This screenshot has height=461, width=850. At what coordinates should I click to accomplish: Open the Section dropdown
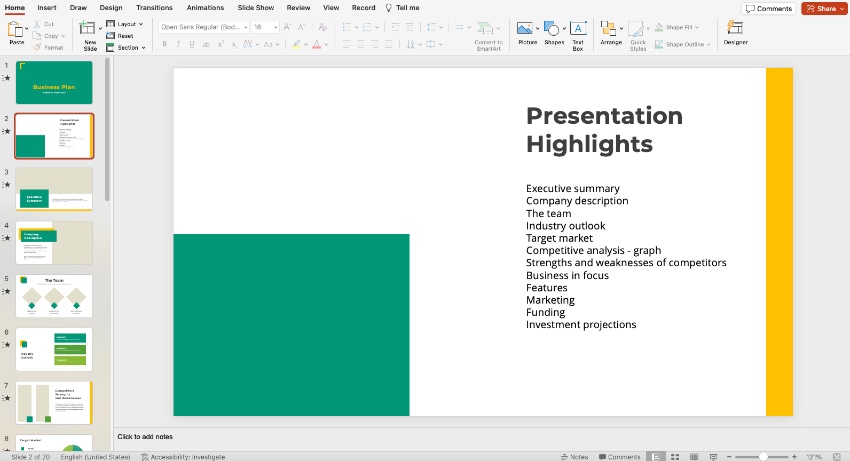pyautogui.click(x=126, y=48)
